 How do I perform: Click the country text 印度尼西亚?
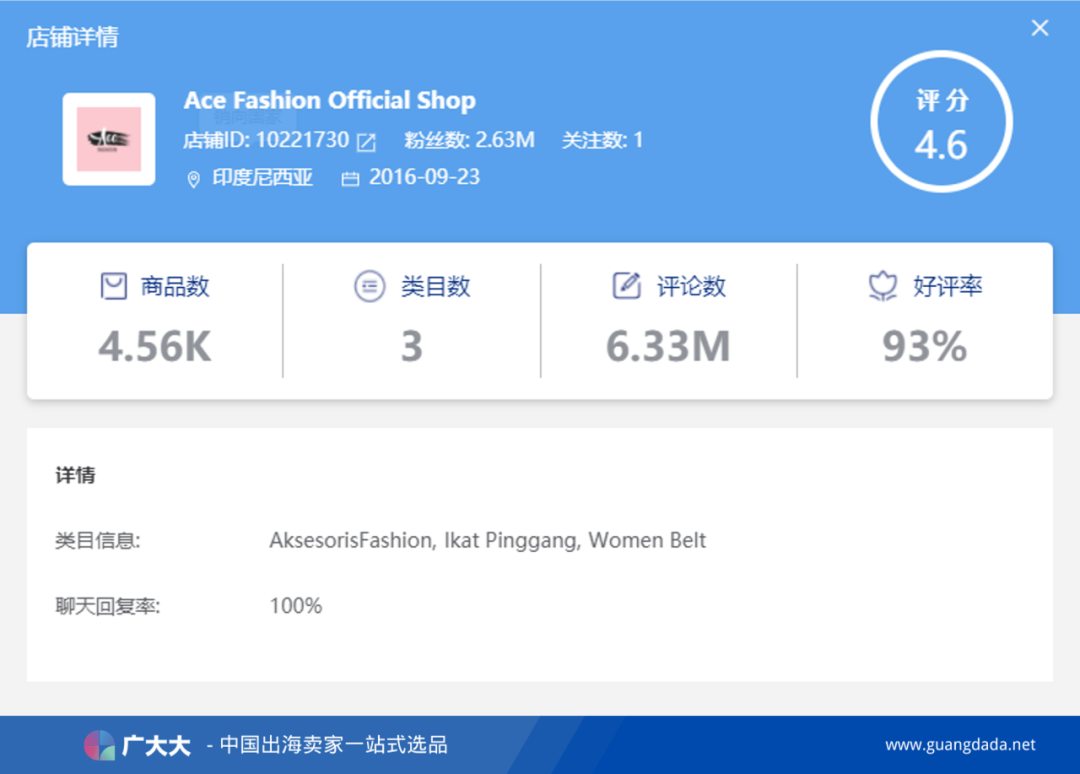pyautogui.click(x=262, y=178)
